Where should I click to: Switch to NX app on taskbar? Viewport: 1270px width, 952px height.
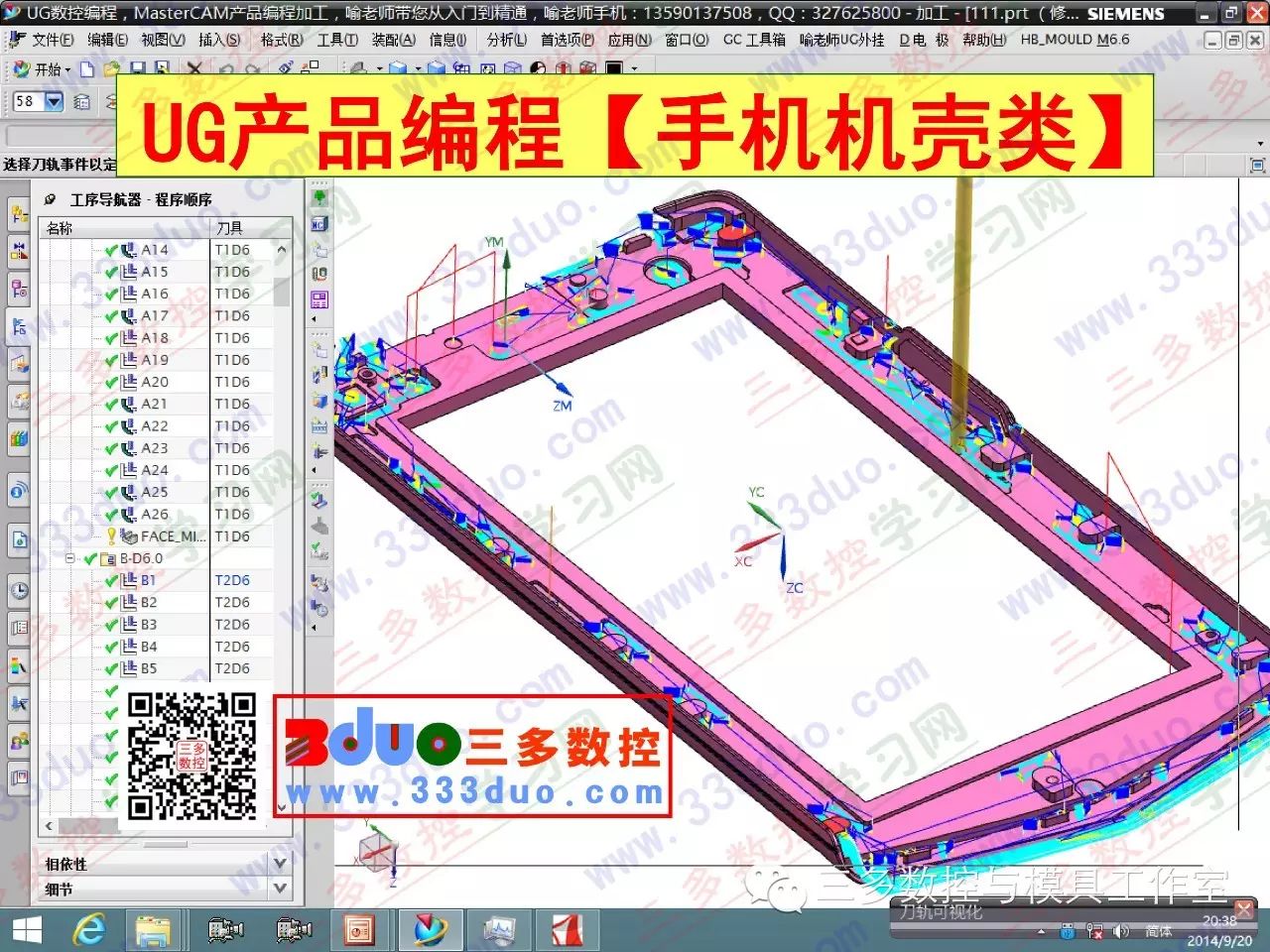pos(431,930)
